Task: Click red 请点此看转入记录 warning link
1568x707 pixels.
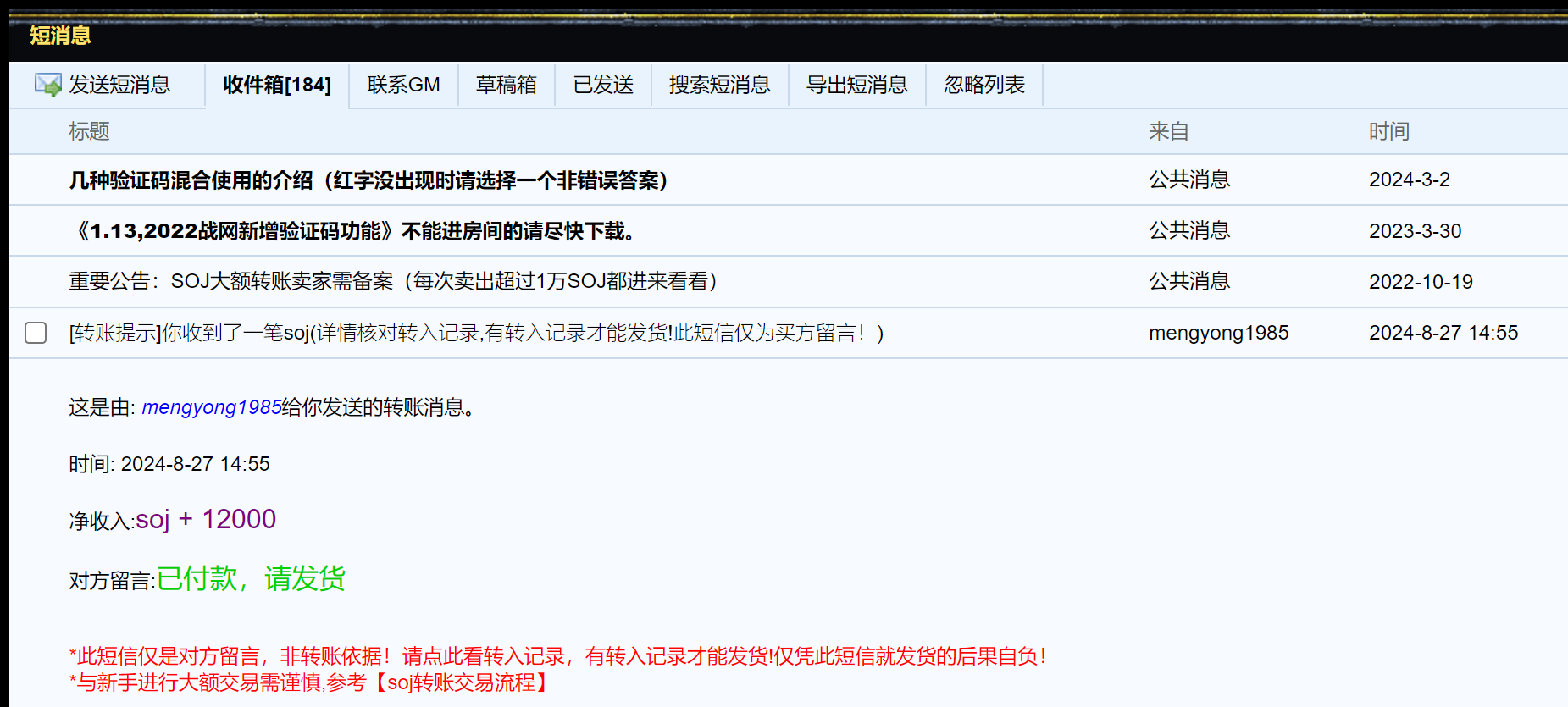Action: (x=484, y=656)
